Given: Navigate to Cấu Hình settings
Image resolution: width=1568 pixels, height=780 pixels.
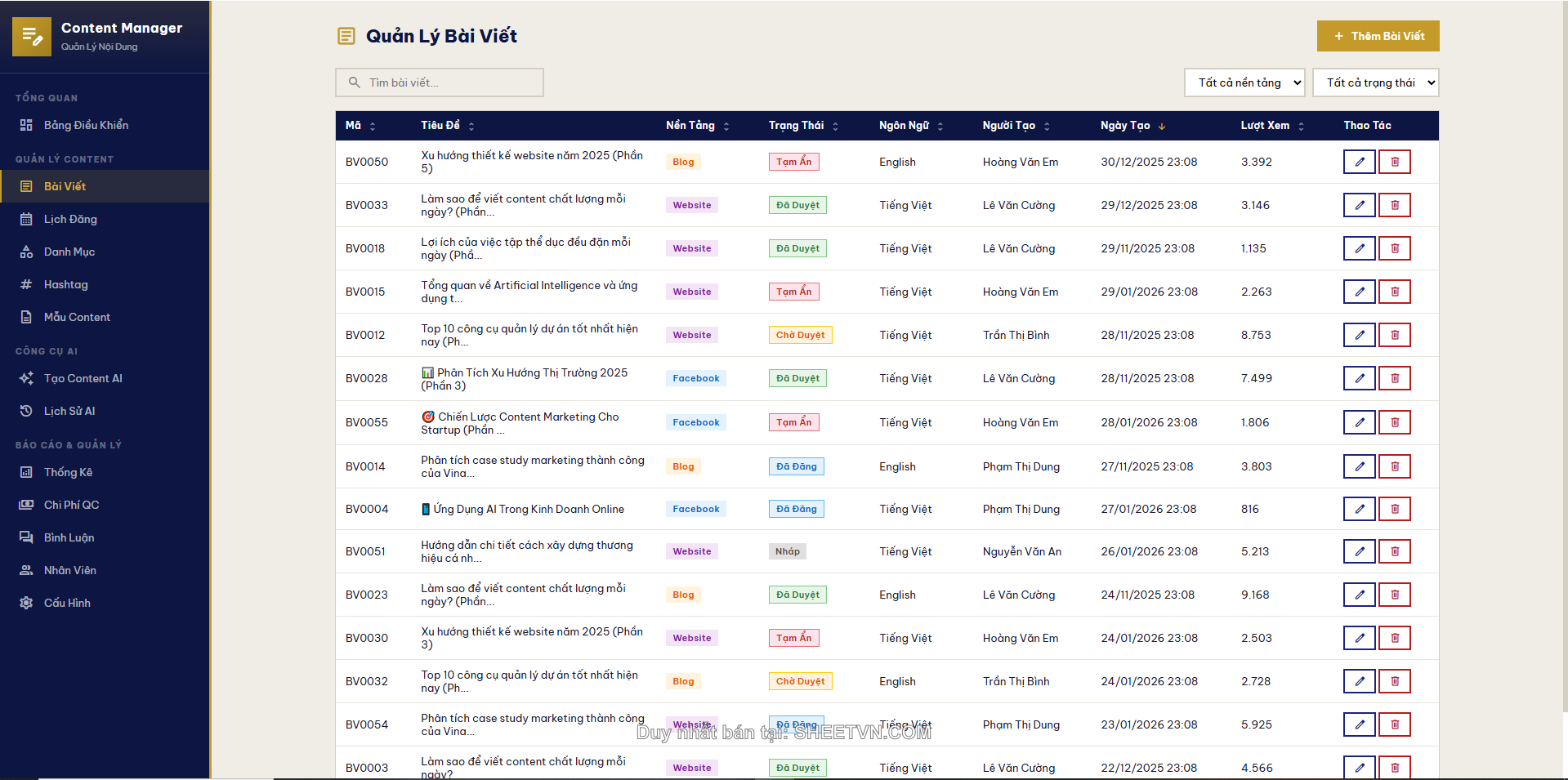Looking at the screenshot, I should pyautogui.click(x=67, y=603).
